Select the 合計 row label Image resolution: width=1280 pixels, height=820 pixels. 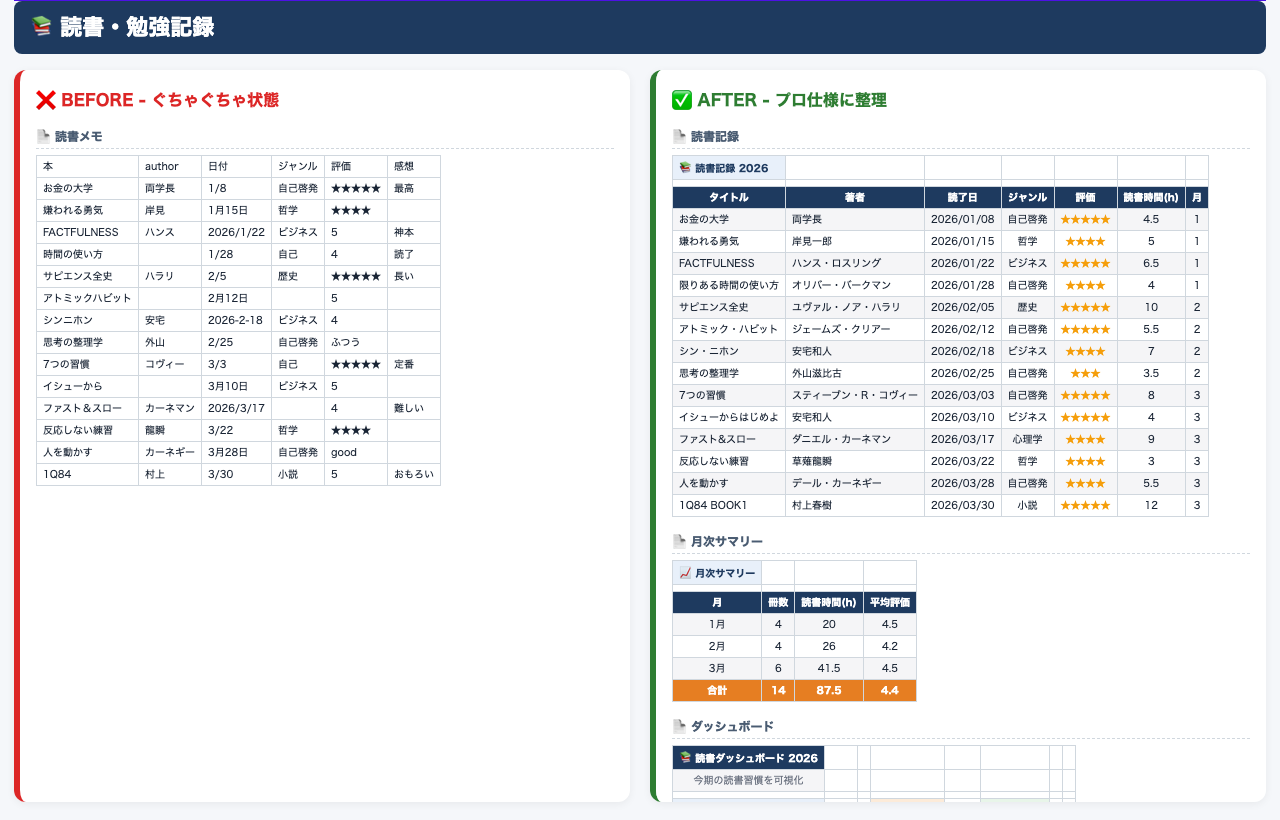pyautogui.click(x=717, y=691)
